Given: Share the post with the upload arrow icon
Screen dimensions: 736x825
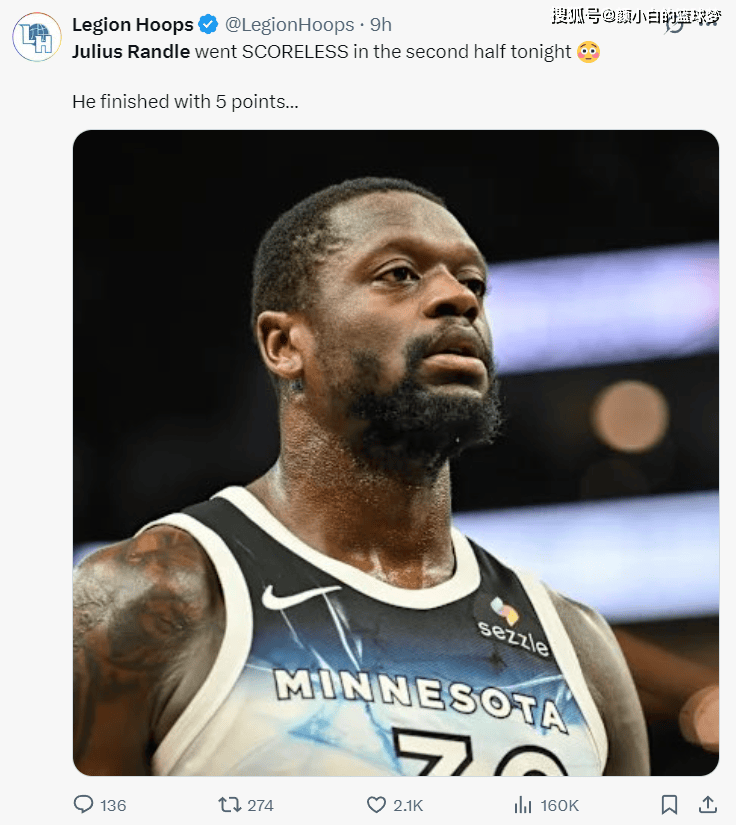Looking at the screenshot, I should pyautogui.click(x=708, y=804).
